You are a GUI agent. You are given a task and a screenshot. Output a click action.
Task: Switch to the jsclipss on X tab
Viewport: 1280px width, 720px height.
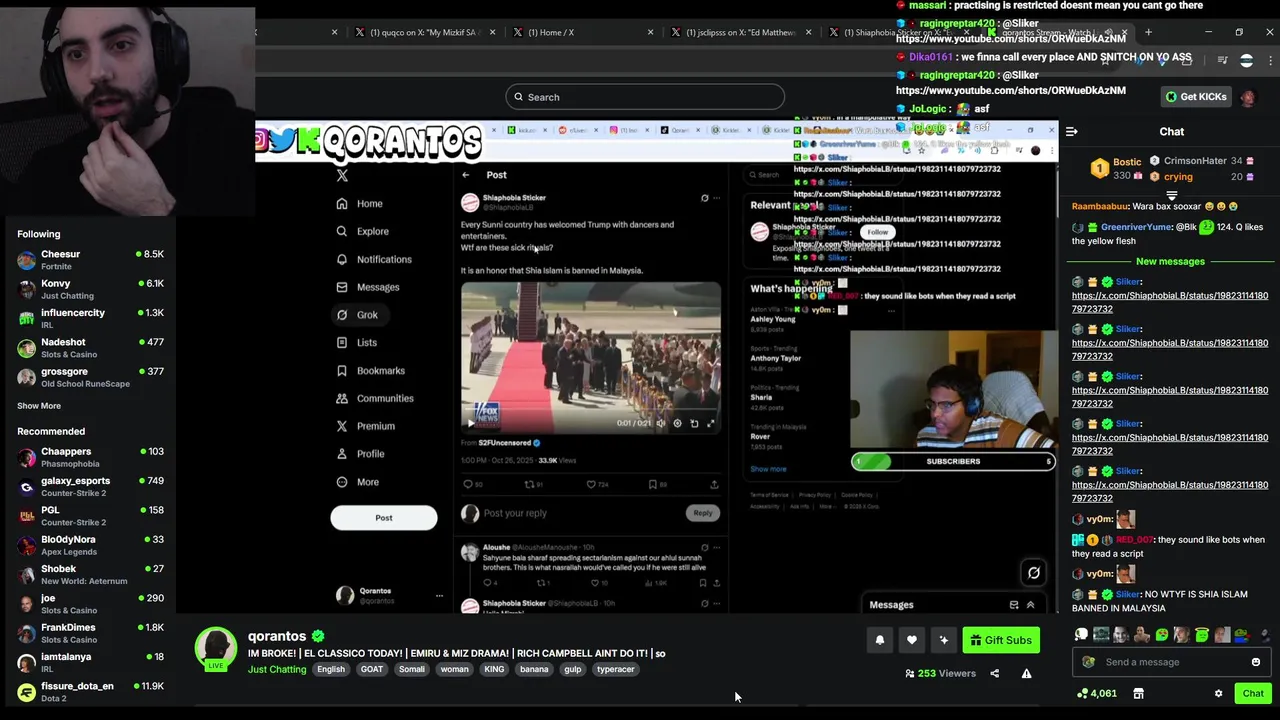740,32
